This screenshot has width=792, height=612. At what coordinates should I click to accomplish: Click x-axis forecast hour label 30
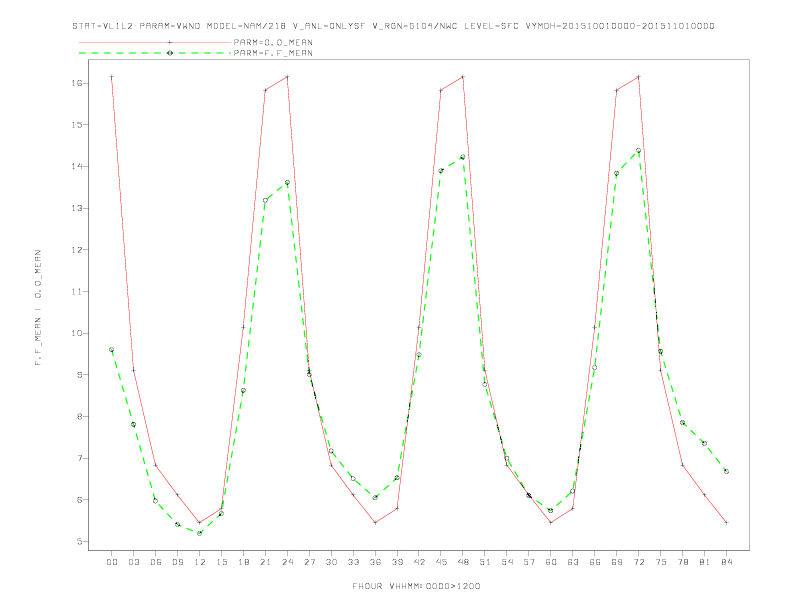coord(331,562)
